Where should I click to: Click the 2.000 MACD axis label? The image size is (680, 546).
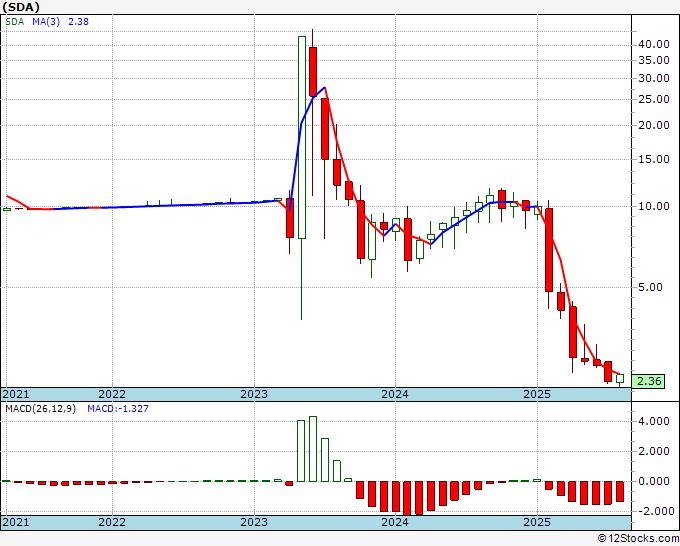tap(654, 451)
